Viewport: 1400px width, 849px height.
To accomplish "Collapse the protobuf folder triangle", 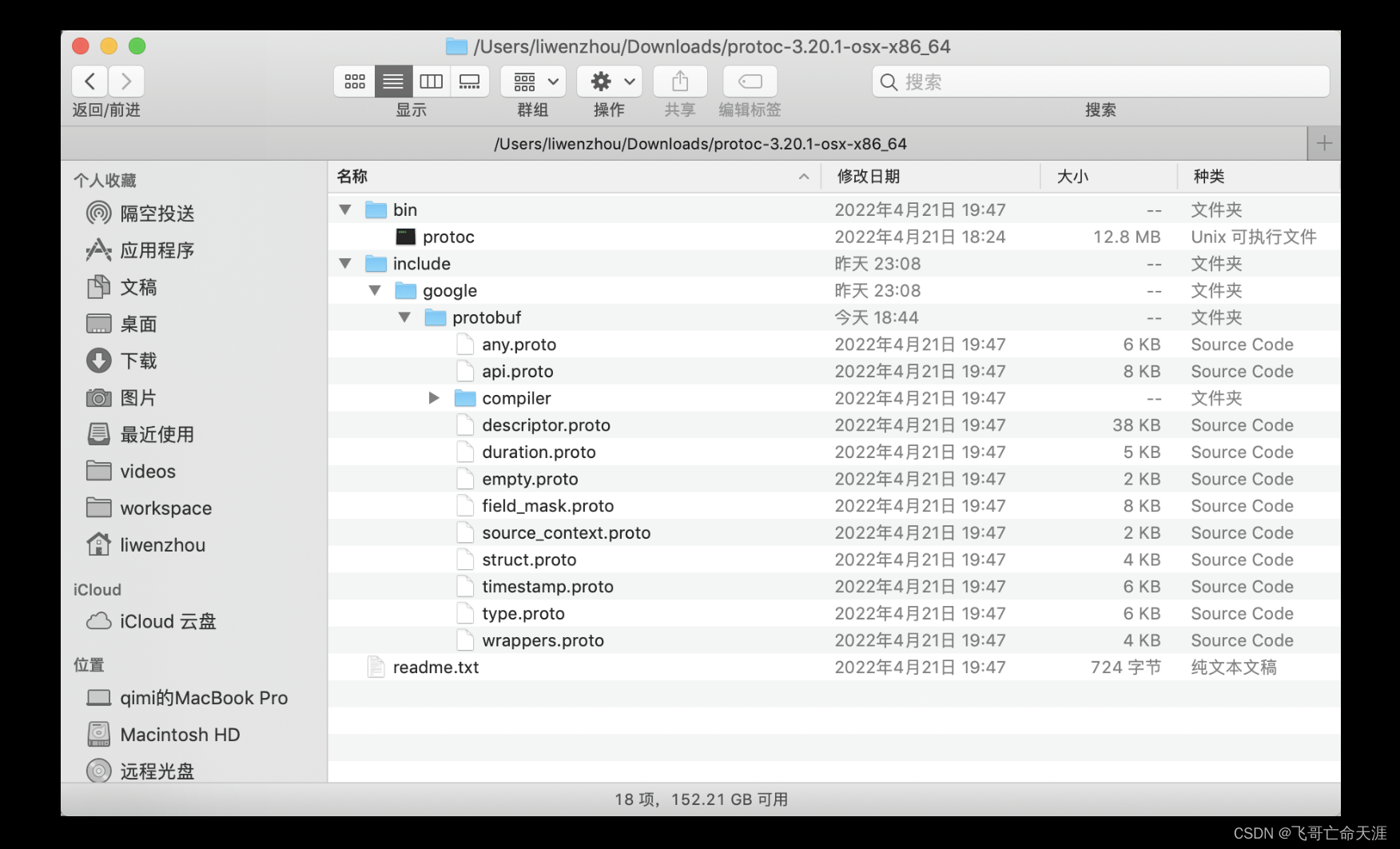I will (x=404, y=317).
